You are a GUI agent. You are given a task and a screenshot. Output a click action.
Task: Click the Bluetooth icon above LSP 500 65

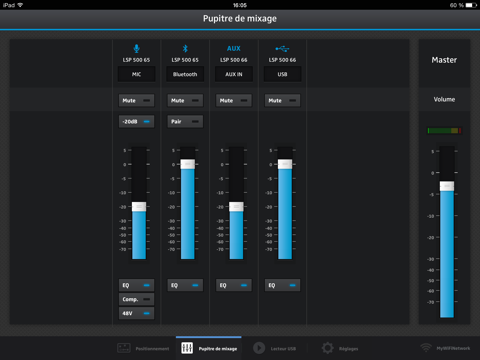(x=185, y=48)
